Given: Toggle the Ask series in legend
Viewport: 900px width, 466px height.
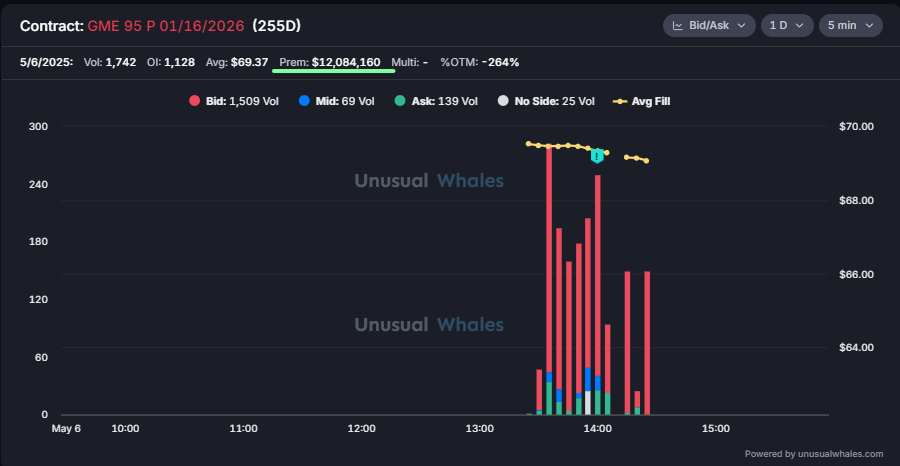Looking at the screenshot, I should 436,102.
